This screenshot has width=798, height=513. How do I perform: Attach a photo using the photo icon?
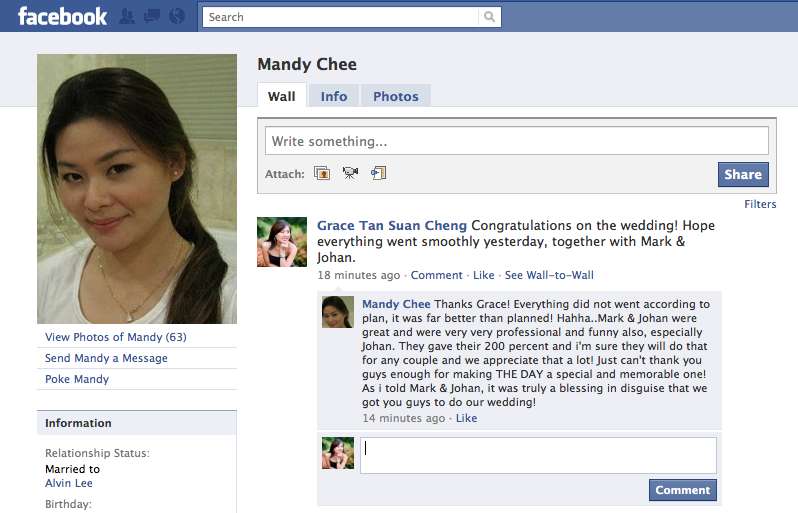[322, 174]
